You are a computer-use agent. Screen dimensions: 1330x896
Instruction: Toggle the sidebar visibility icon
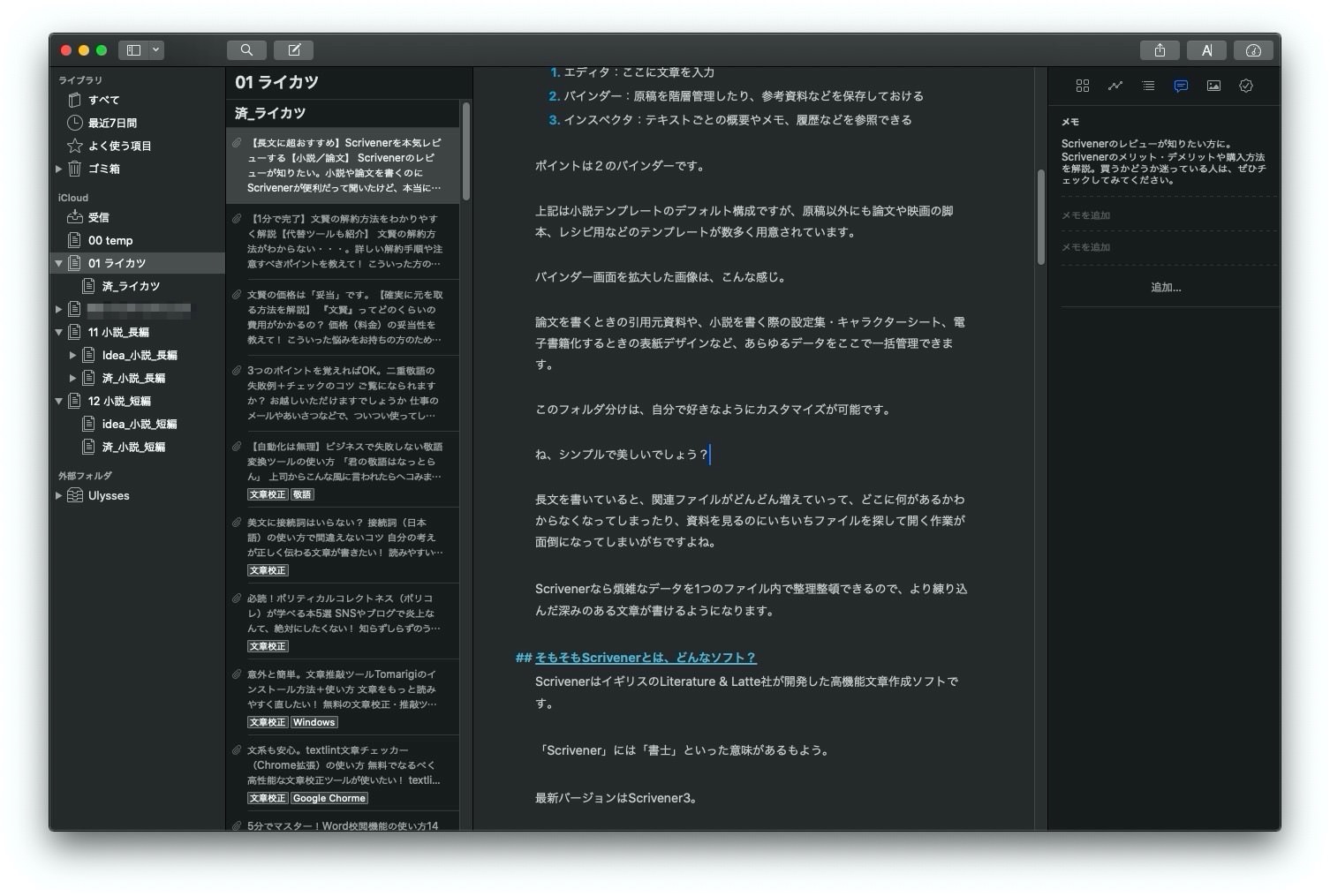[134, 49]
